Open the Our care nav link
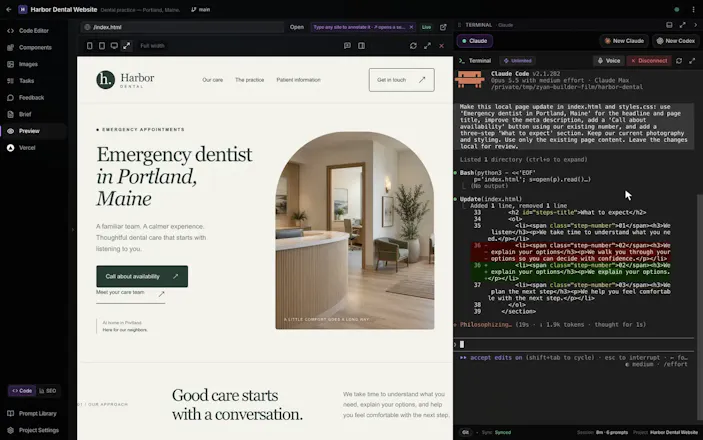The height and width of the screenshot is (440, 703). click(x=213, y=80)
